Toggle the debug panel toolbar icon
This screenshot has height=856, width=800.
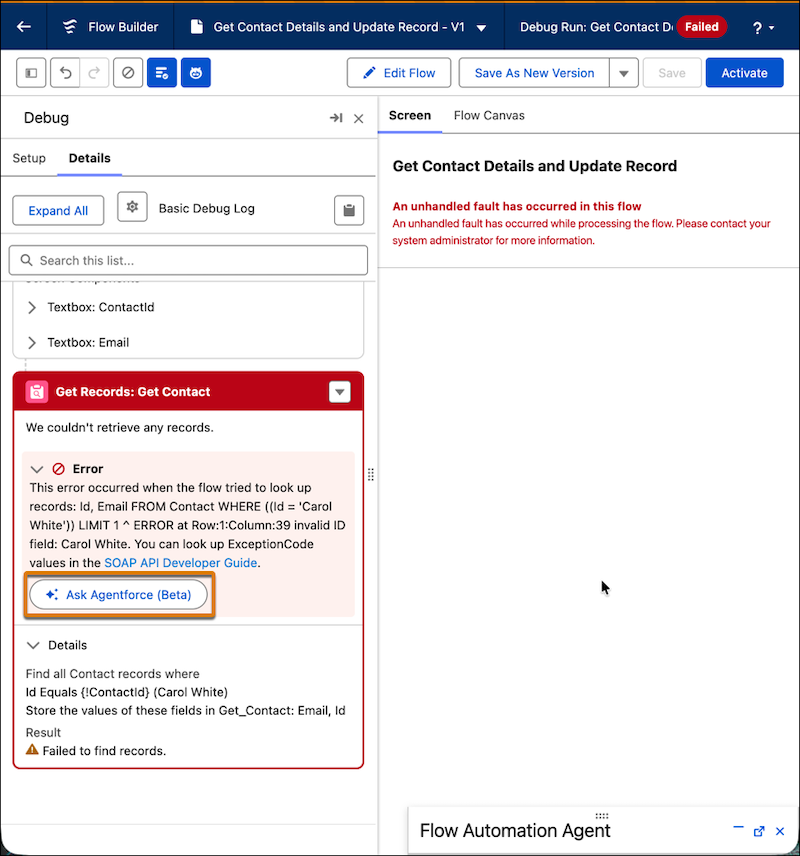(x=162, y=73)
